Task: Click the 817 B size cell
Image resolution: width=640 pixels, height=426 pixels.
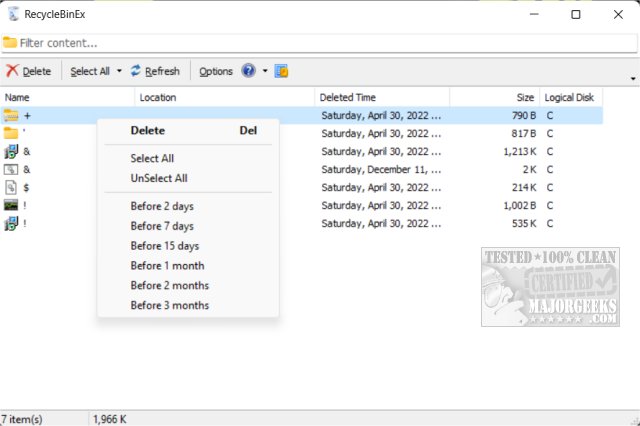Action: tap(524, 134)
